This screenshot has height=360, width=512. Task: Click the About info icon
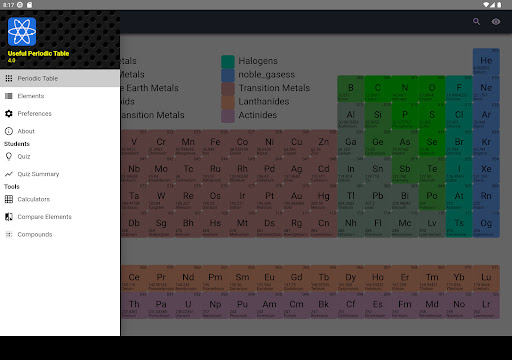9,131
